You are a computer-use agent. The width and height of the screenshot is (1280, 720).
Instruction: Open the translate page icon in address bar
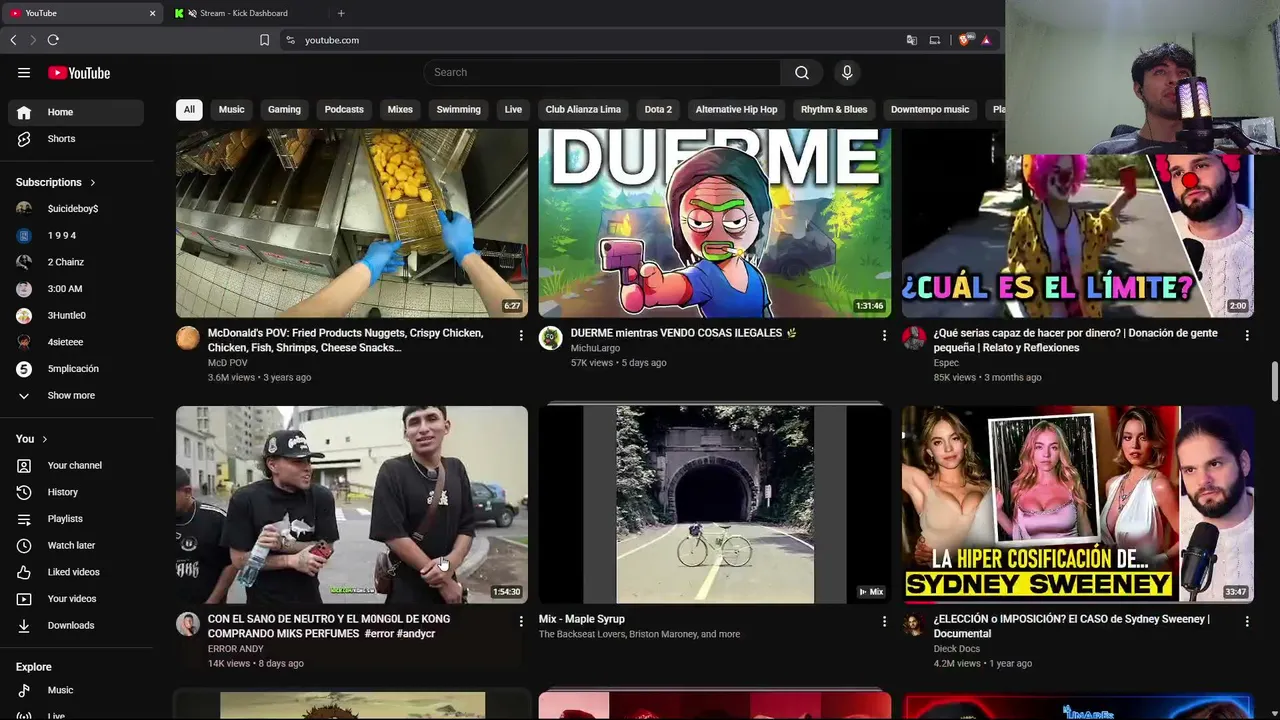click(912, 40)
